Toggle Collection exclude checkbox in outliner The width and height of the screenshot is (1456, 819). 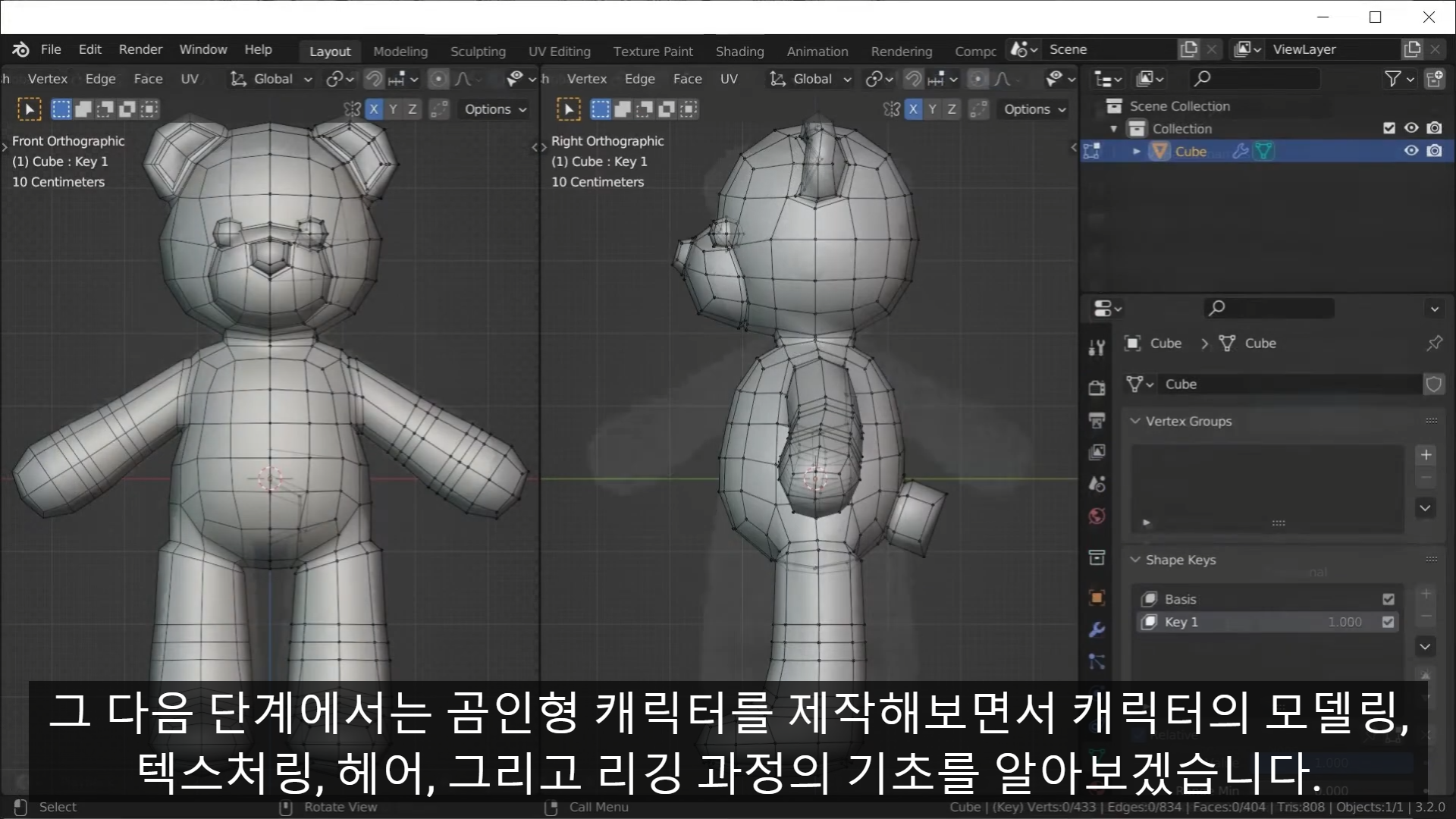(x=1389, y=128)
